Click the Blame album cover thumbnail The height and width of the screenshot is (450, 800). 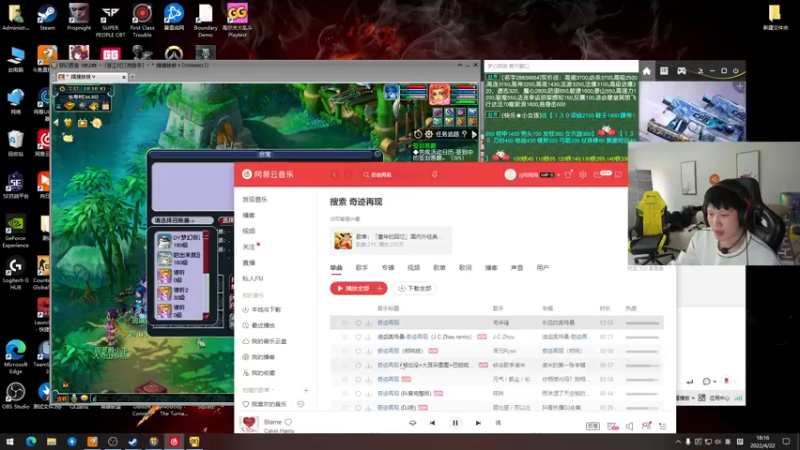coord(249,423)
